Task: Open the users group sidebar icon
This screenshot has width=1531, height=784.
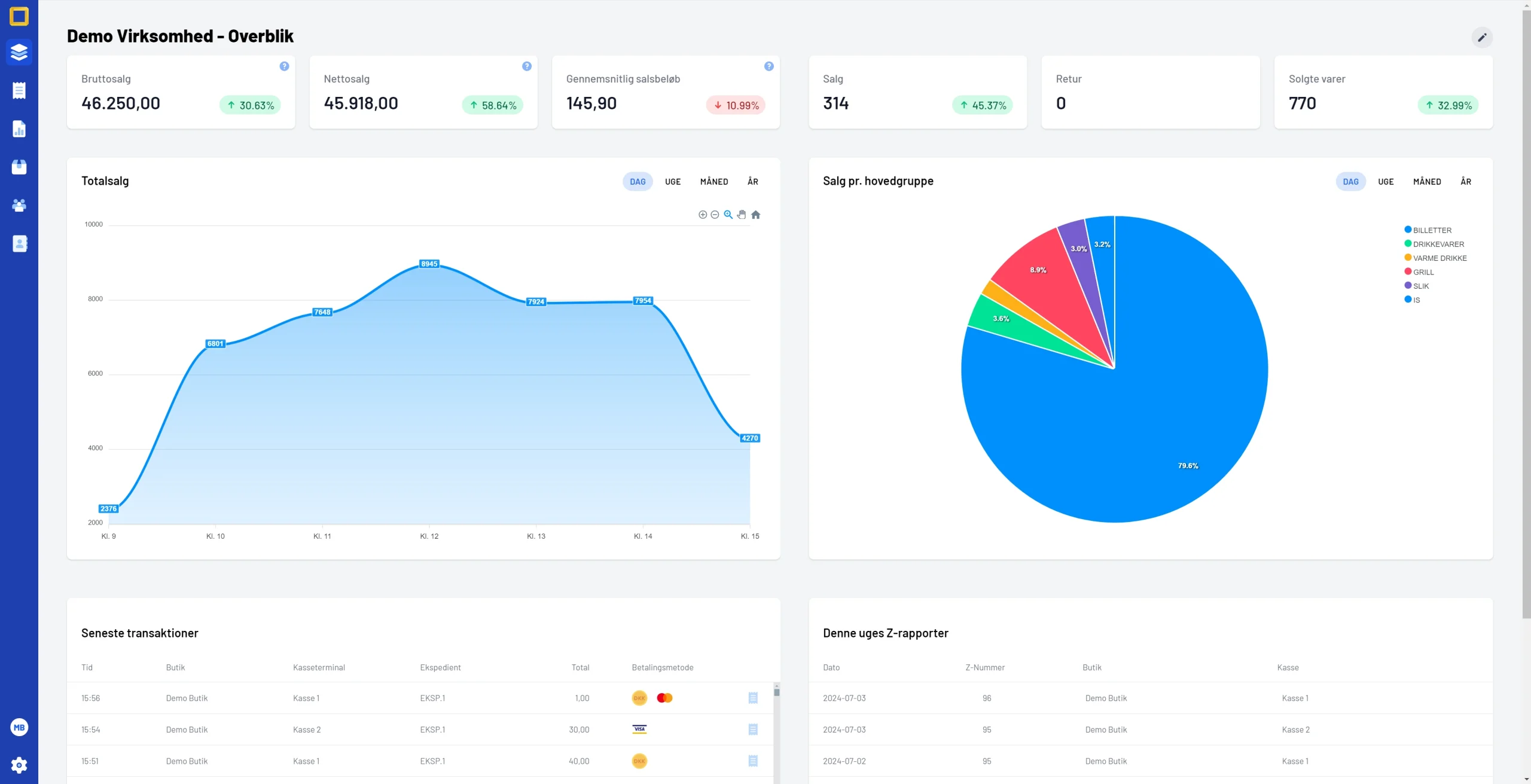Action: (x=19, y=205)
